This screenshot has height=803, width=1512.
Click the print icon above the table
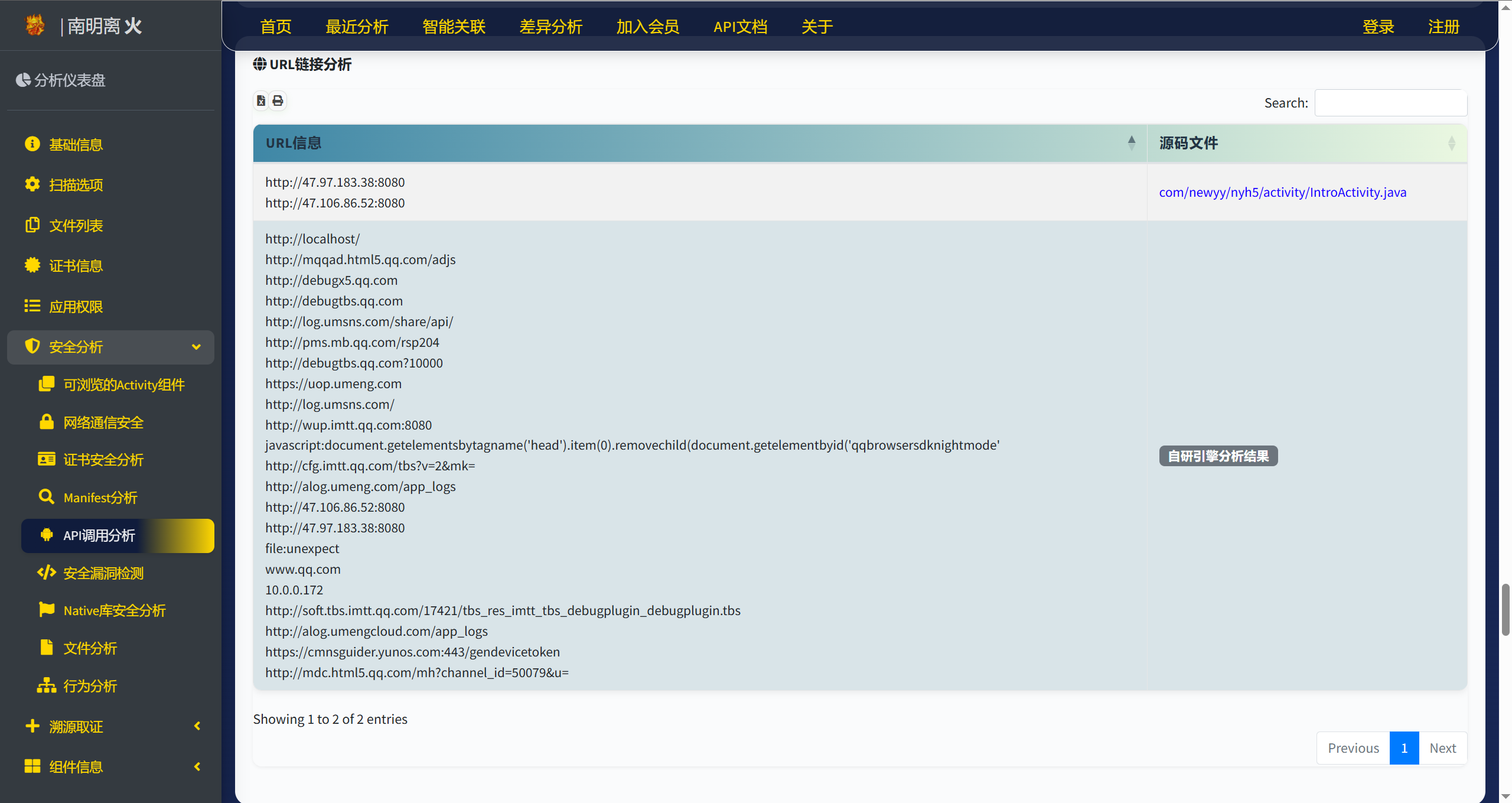tap(278, 100)
